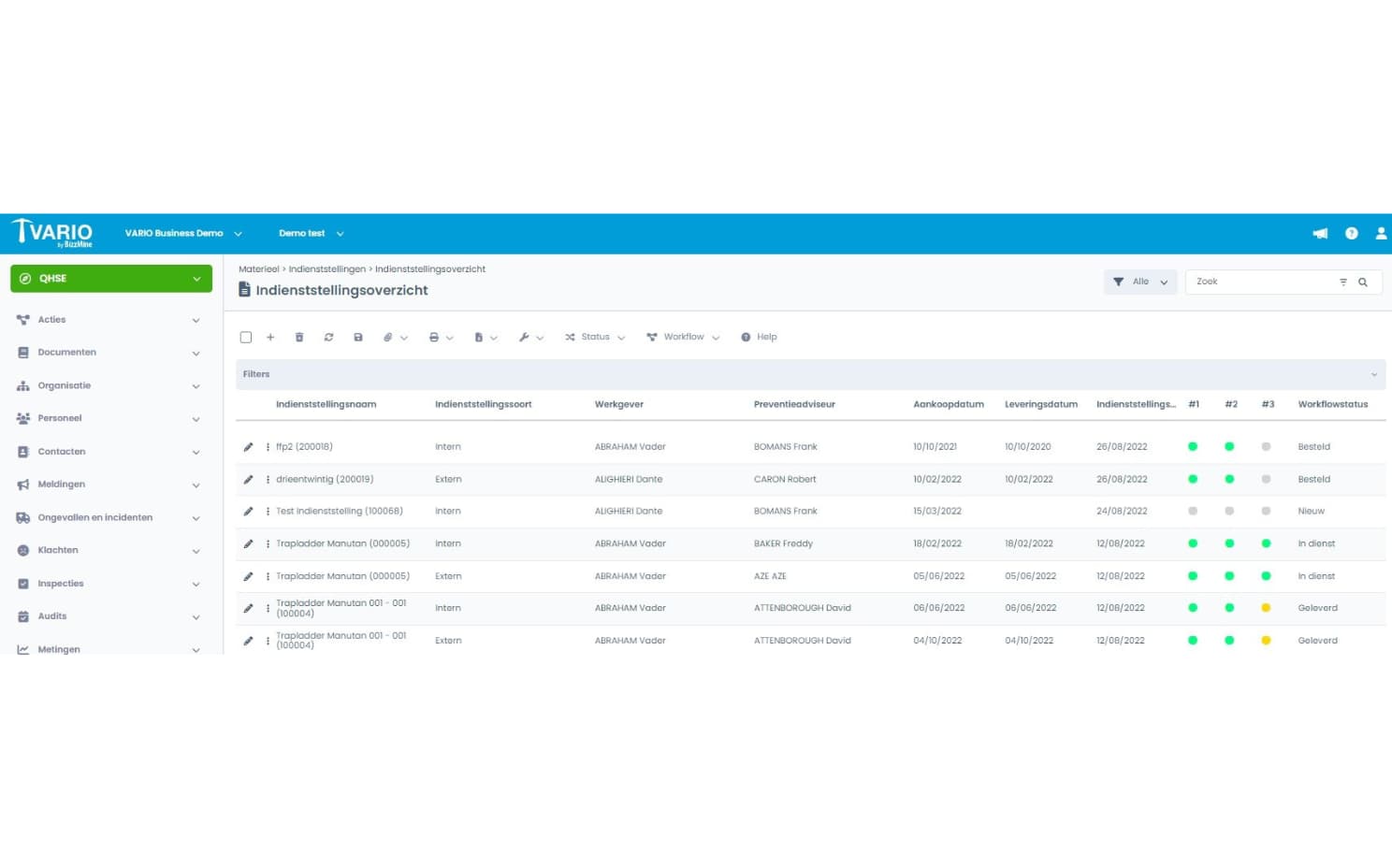1392x868 pixels.
Task: Open the VARIO Business Demo dropdown
Action: click(x=183, y=234)
